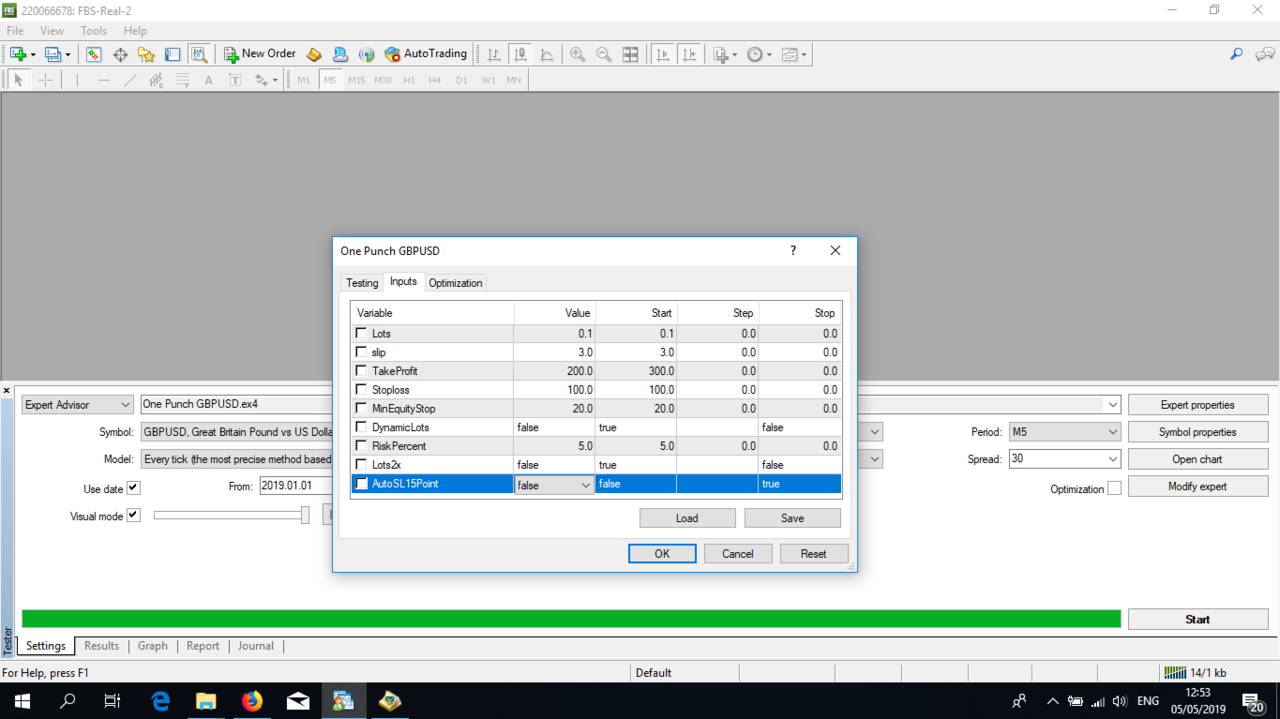
Task: Tick the MinEquityStop variable checkbox
Action: point(361,408)
